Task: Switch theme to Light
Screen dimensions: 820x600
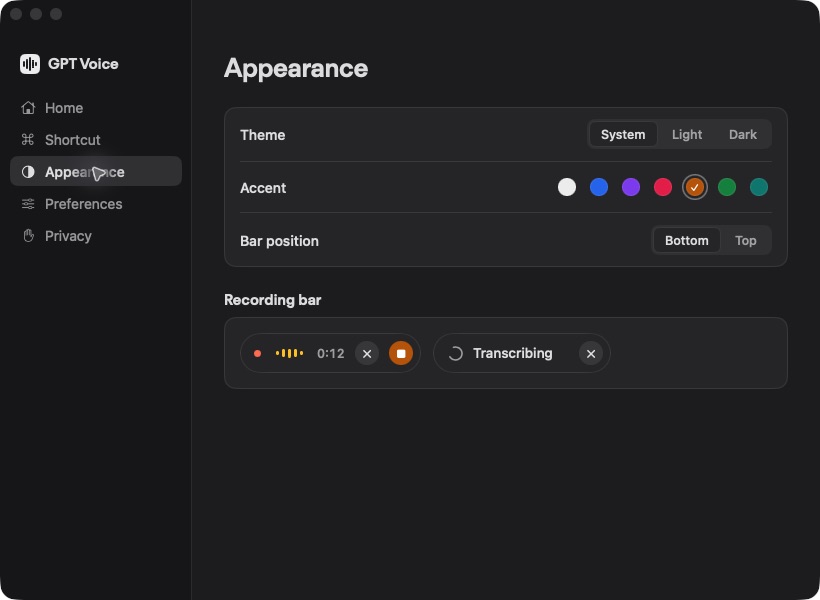Action: [687, 134]
